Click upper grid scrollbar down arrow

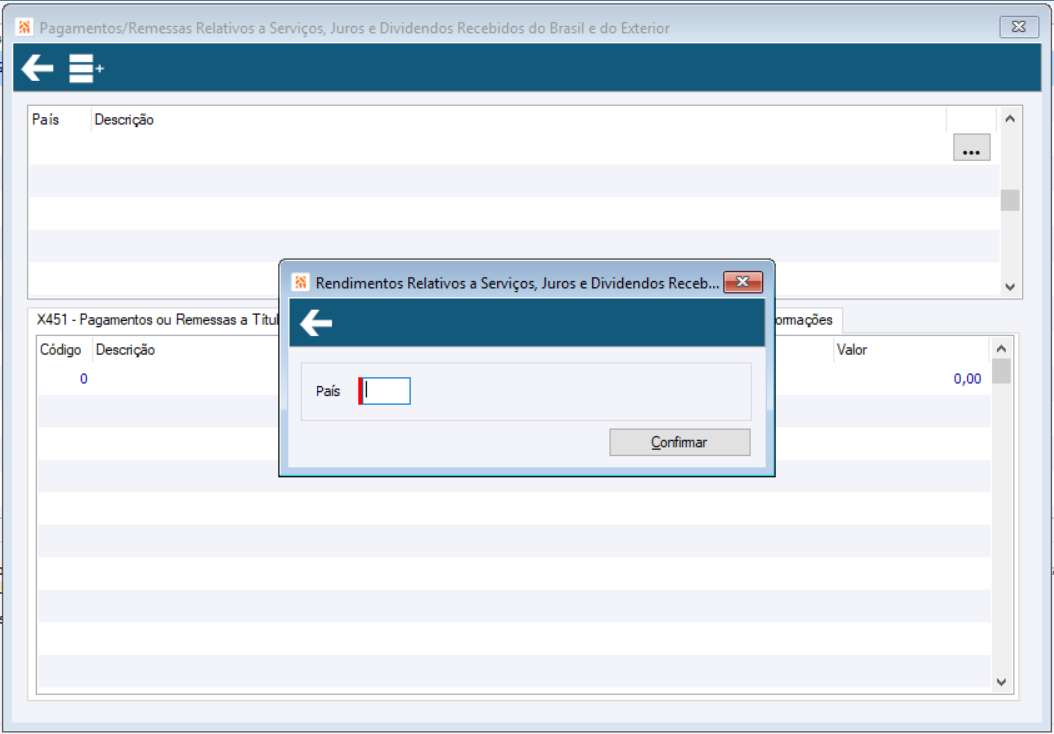[x=1010, y=286]
